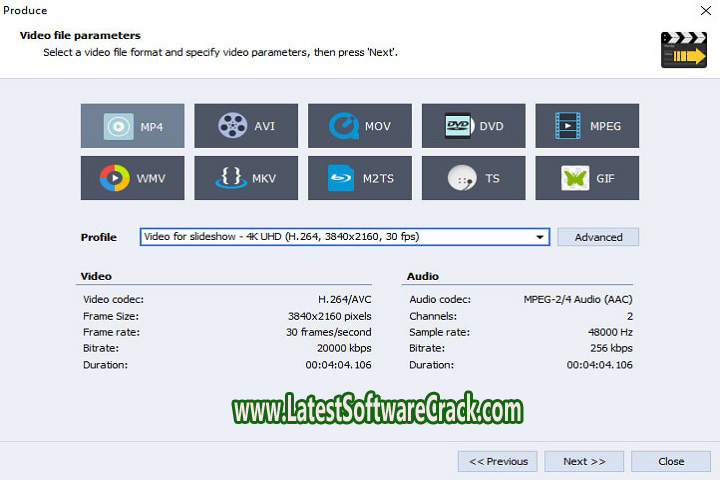
Task: Click the H.264/AVC video codec value
Action: (344, 299)
